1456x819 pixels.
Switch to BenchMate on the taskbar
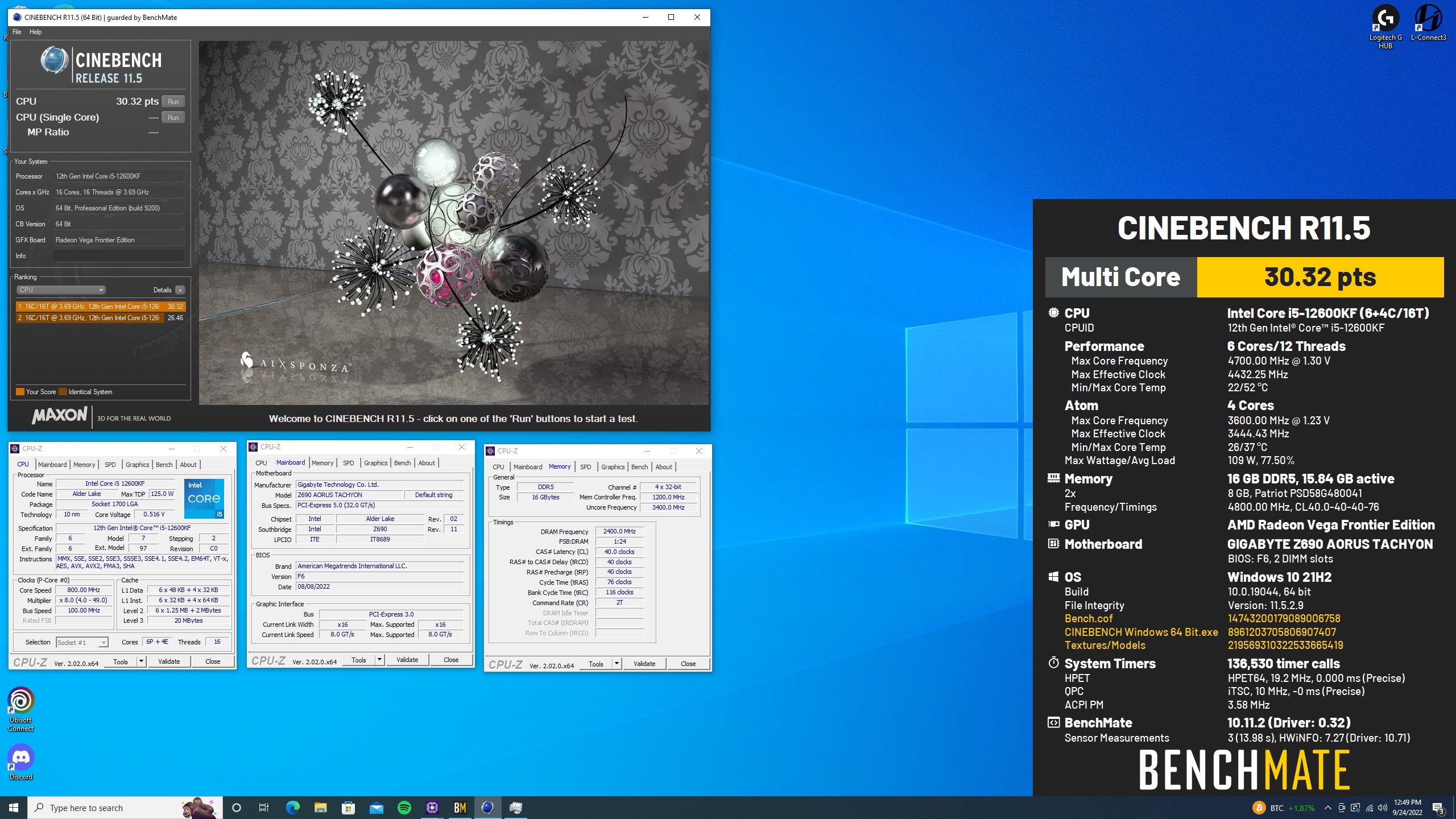[460, 808]
